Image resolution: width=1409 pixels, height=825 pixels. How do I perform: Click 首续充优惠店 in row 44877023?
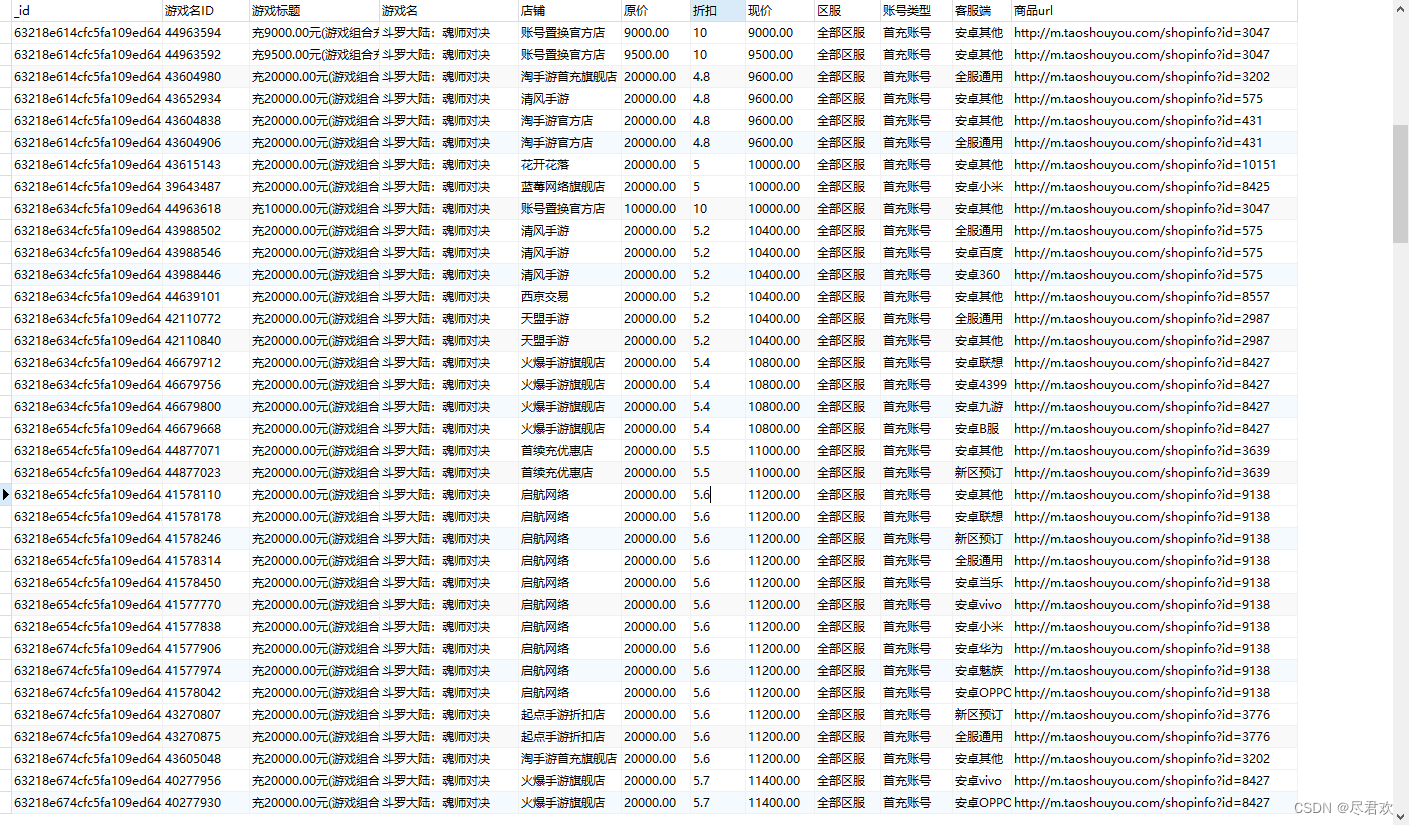point(570,473)
